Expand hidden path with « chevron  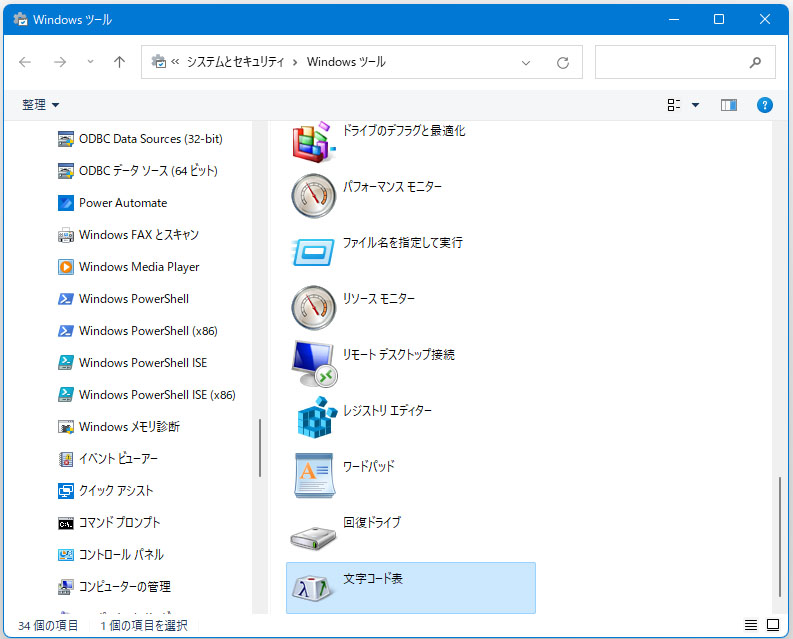(175, 62)
